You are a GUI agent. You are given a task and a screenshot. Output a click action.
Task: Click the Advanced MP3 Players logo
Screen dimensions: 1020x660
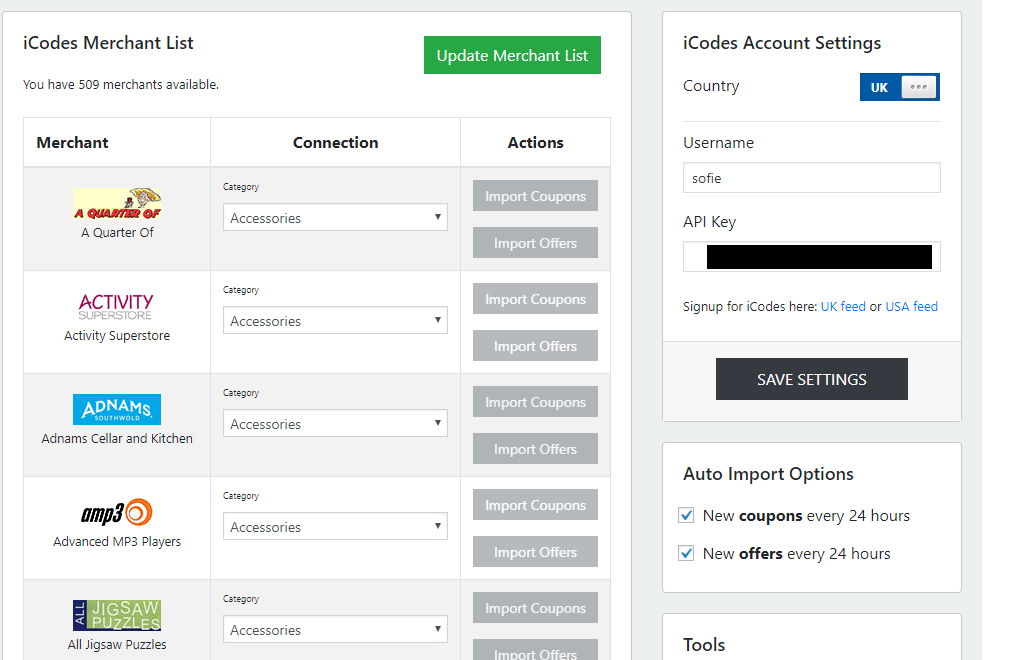point(117,512)
